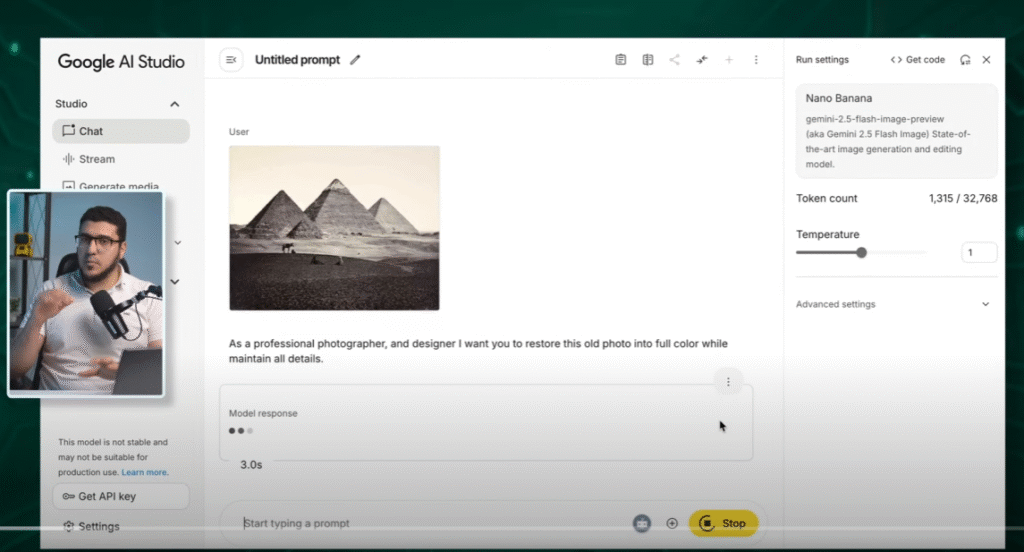Viewport: 1024px width, 552px height.
Task: Collapse the Studio section chevron
Action: [174, 104]
